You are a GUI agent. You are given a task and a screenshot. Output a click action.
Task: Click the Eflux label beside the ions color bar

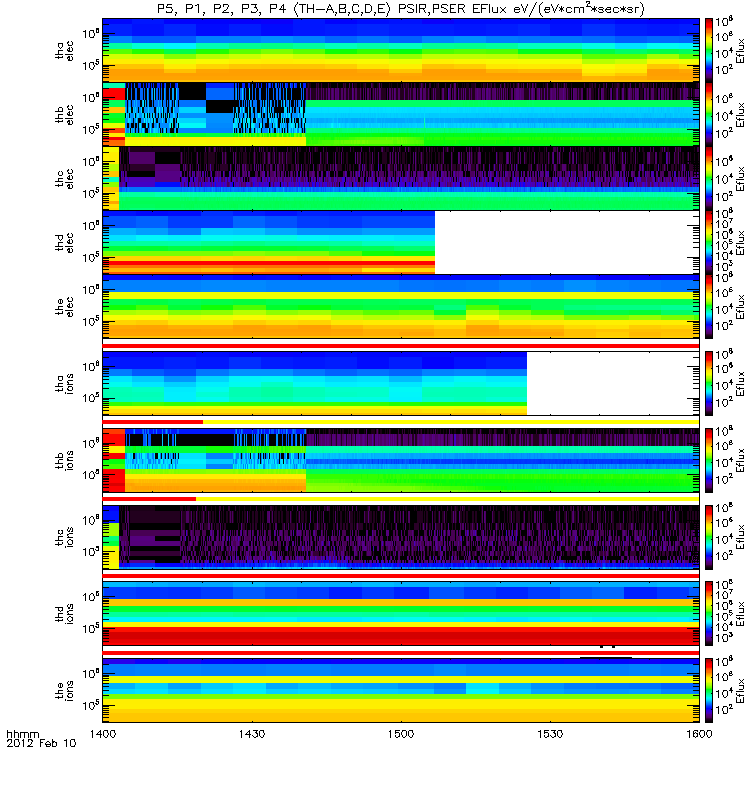(739, 690)
